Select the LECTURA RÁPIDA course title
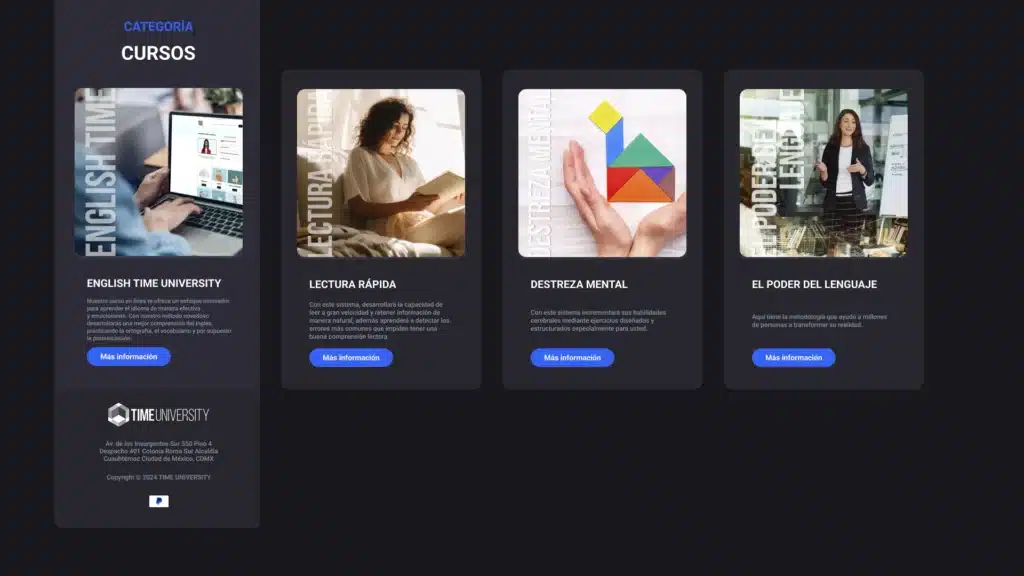The width and height of the screenshot is (1024, 576). click(x=353, y=284)
